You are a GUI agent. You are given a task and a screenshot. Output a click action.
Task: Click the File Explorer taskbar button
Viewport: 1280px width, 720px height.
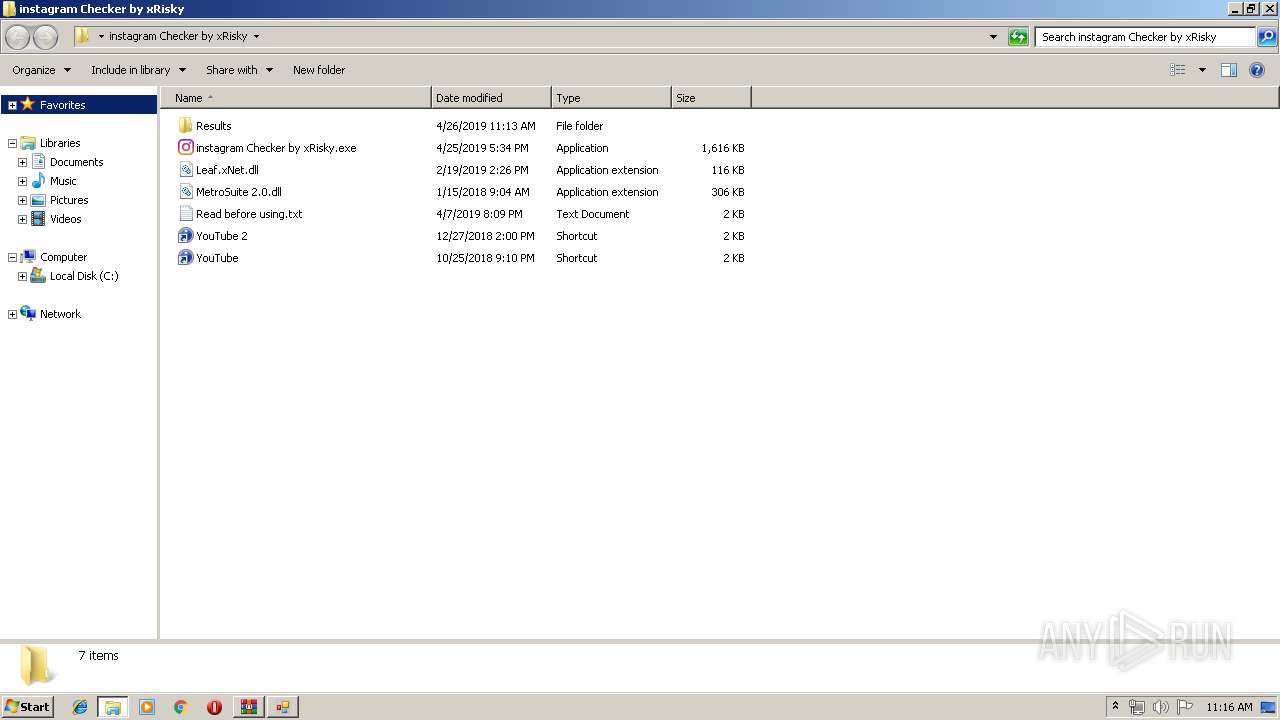[x=113, y=707]
